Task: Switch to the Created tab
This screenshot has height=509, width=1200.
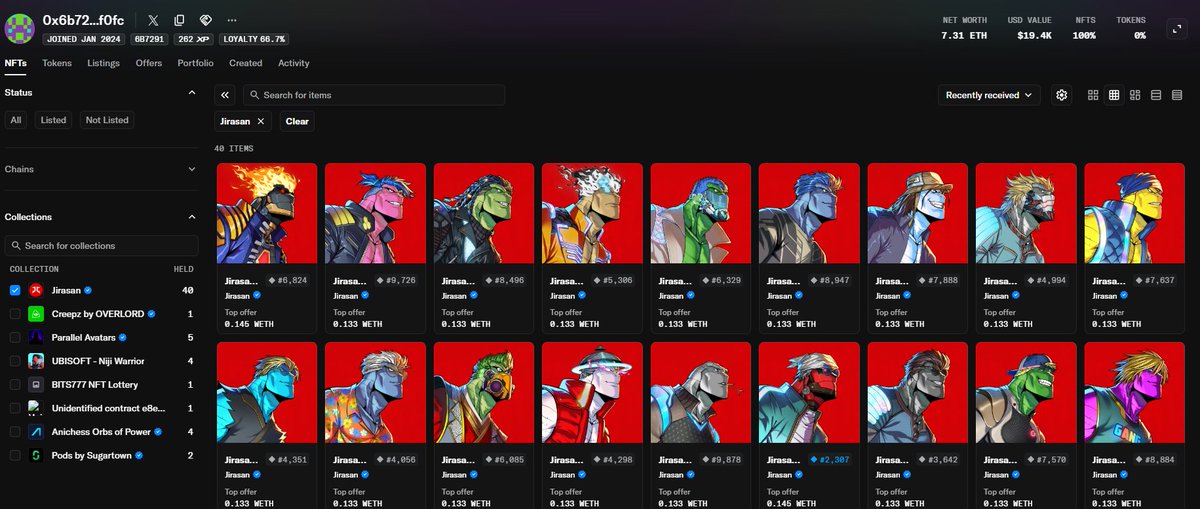Action: pyautogui.click(x=246, y=63)
